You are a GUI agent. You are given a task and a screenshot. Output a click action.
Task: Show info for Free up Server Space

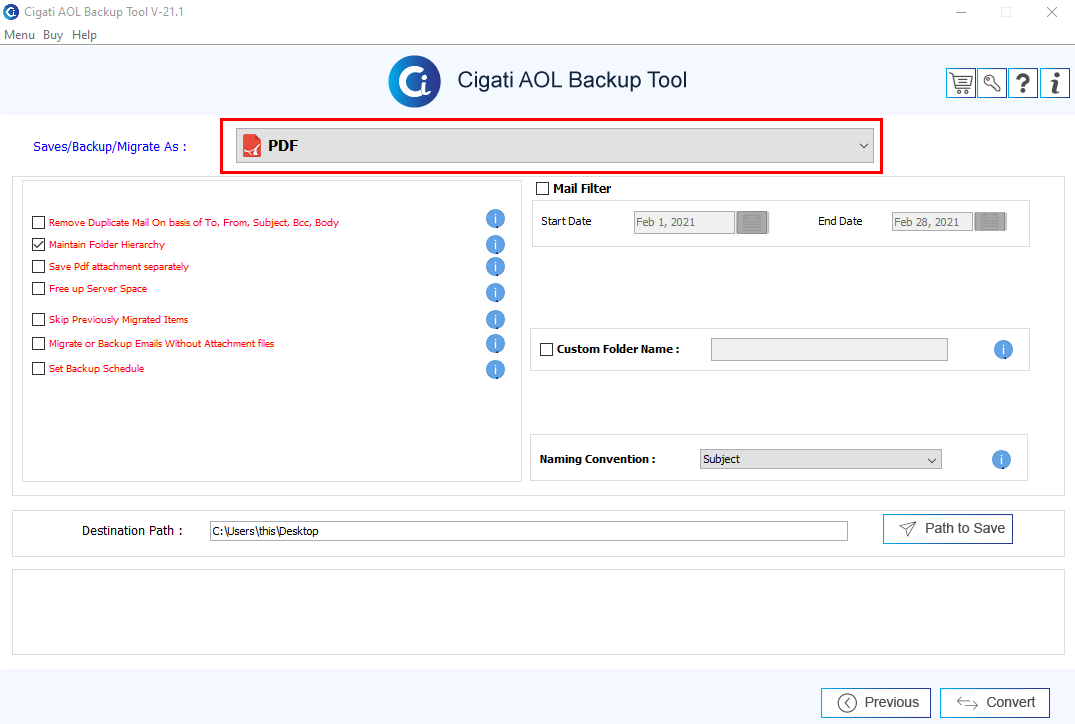click(x=495, y=293)
